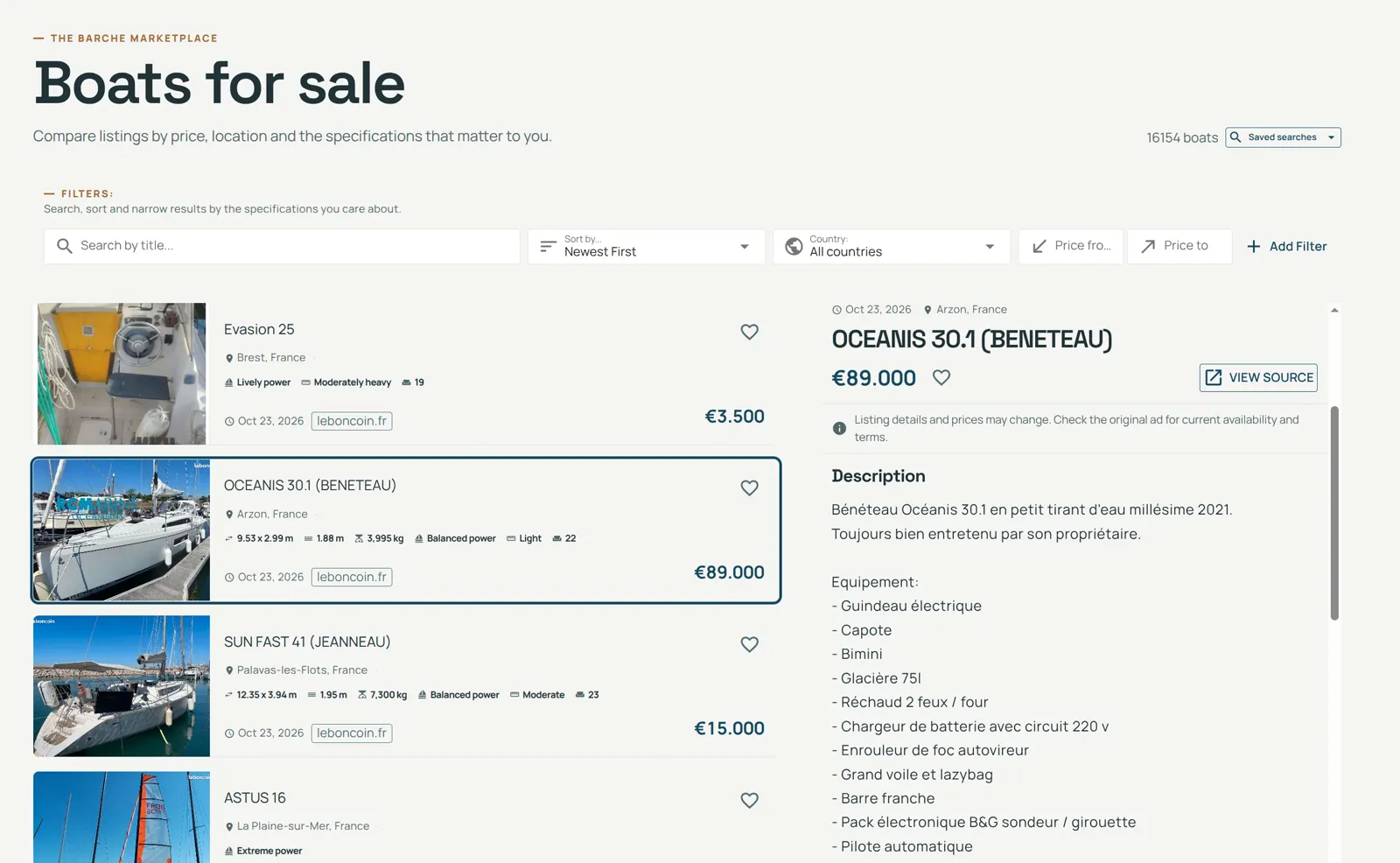Toggle heart beside €89.000 in detail panel
The height and width of the screenshot is (863, 1400).
pos(941,377)
